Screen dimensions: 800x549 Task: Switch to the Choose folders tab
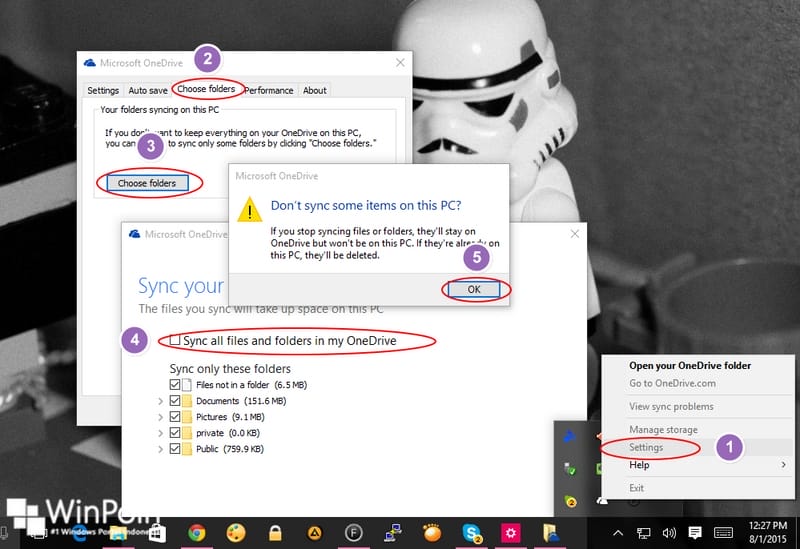[205, 89]
